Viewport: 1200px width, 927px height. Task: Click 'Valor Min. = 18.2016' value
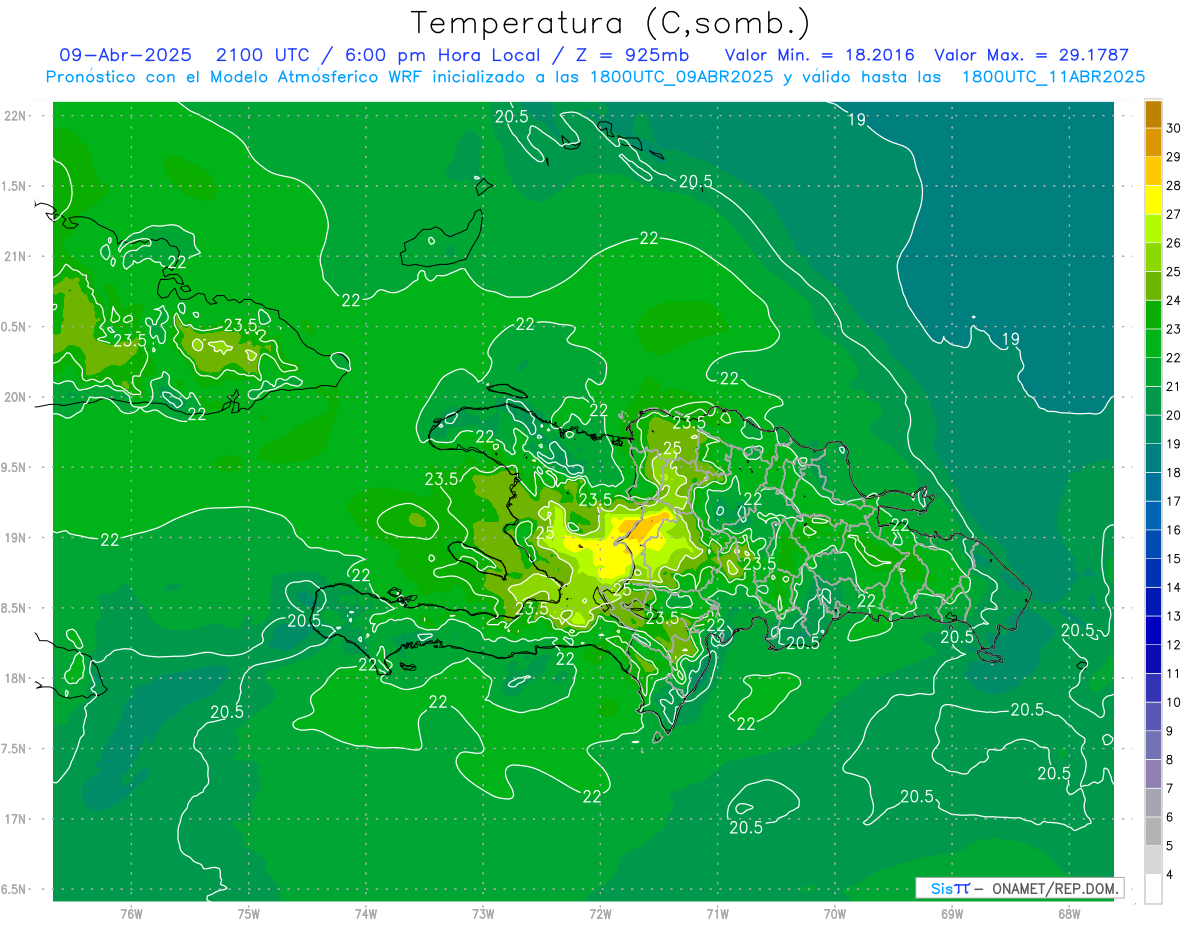pos(820,55)
